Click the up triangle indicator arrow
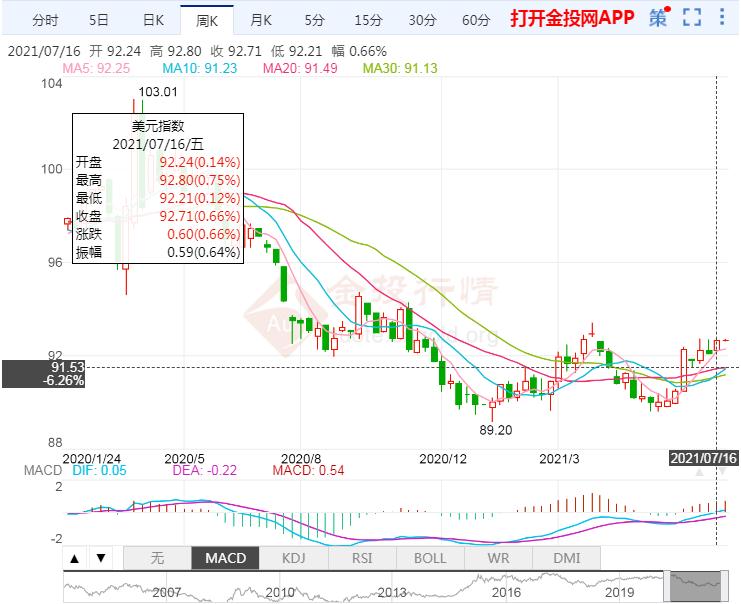Viewport: 741px width, 604px height. pyautogui.click(x=75, y=558)
